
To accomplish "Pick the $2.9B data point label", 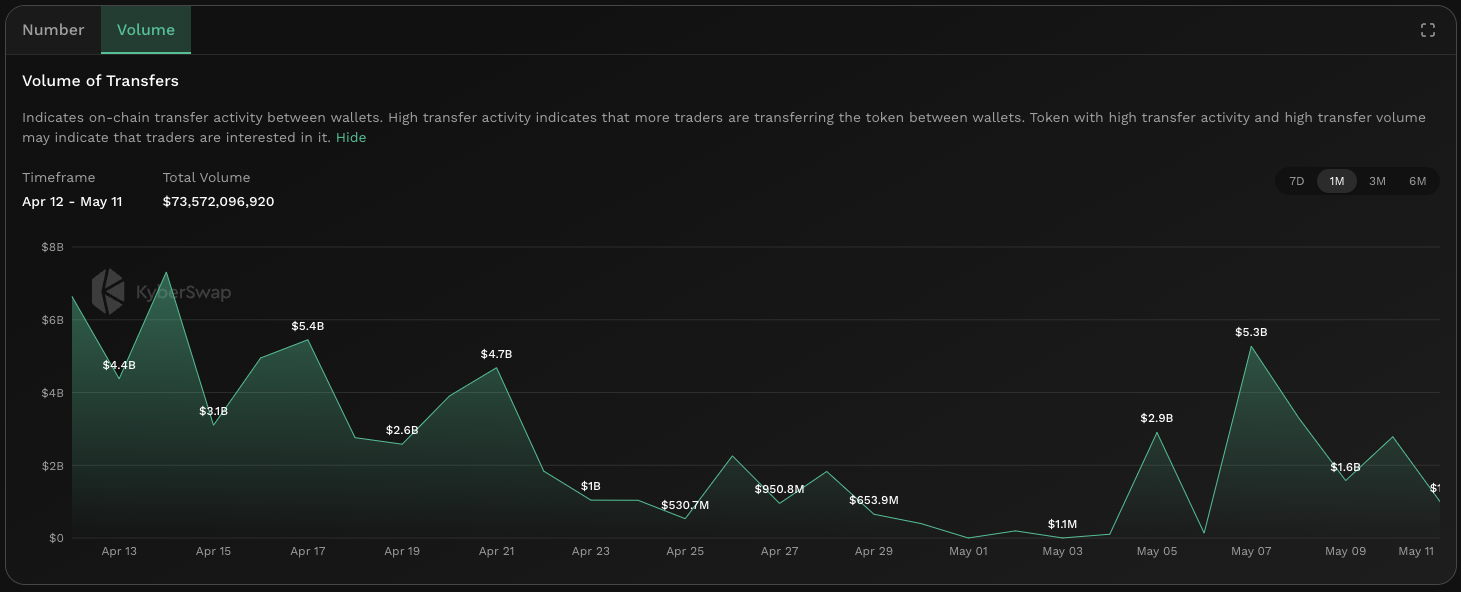I will tap(1156, 418).
